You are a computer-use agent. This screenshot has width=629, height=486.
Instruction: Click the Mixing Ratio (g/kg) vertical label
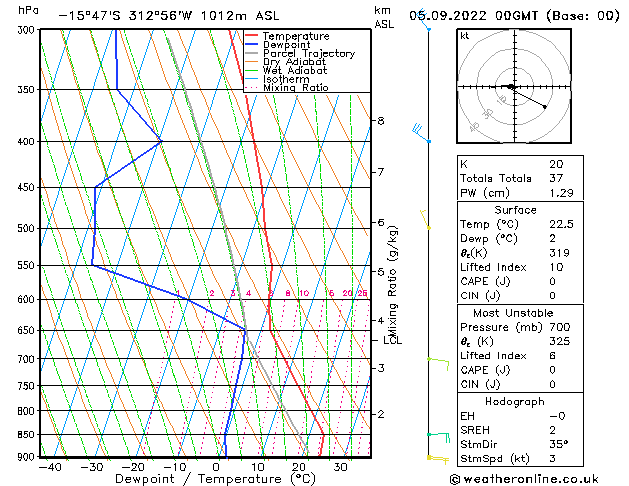tap(392, 282)
